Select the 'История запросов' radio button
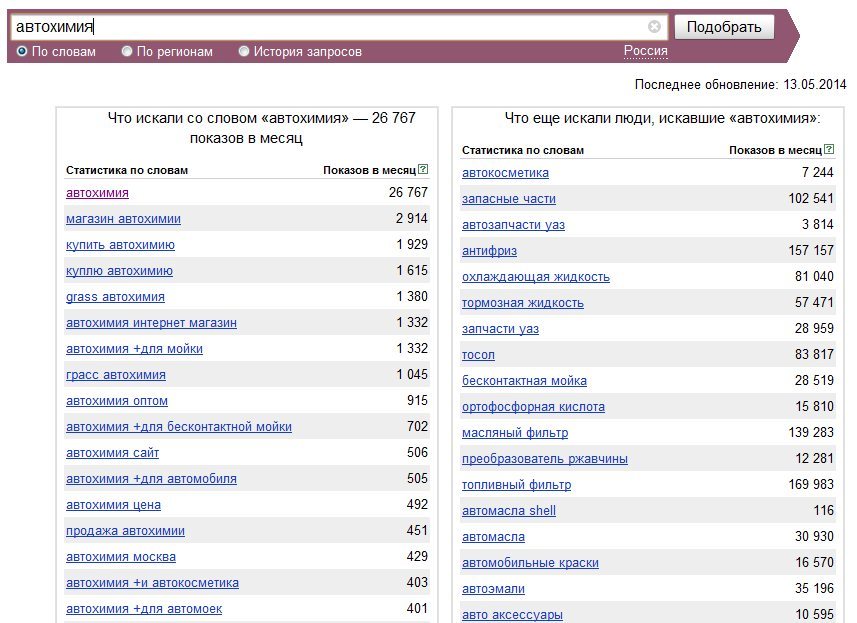 point(244,51)
